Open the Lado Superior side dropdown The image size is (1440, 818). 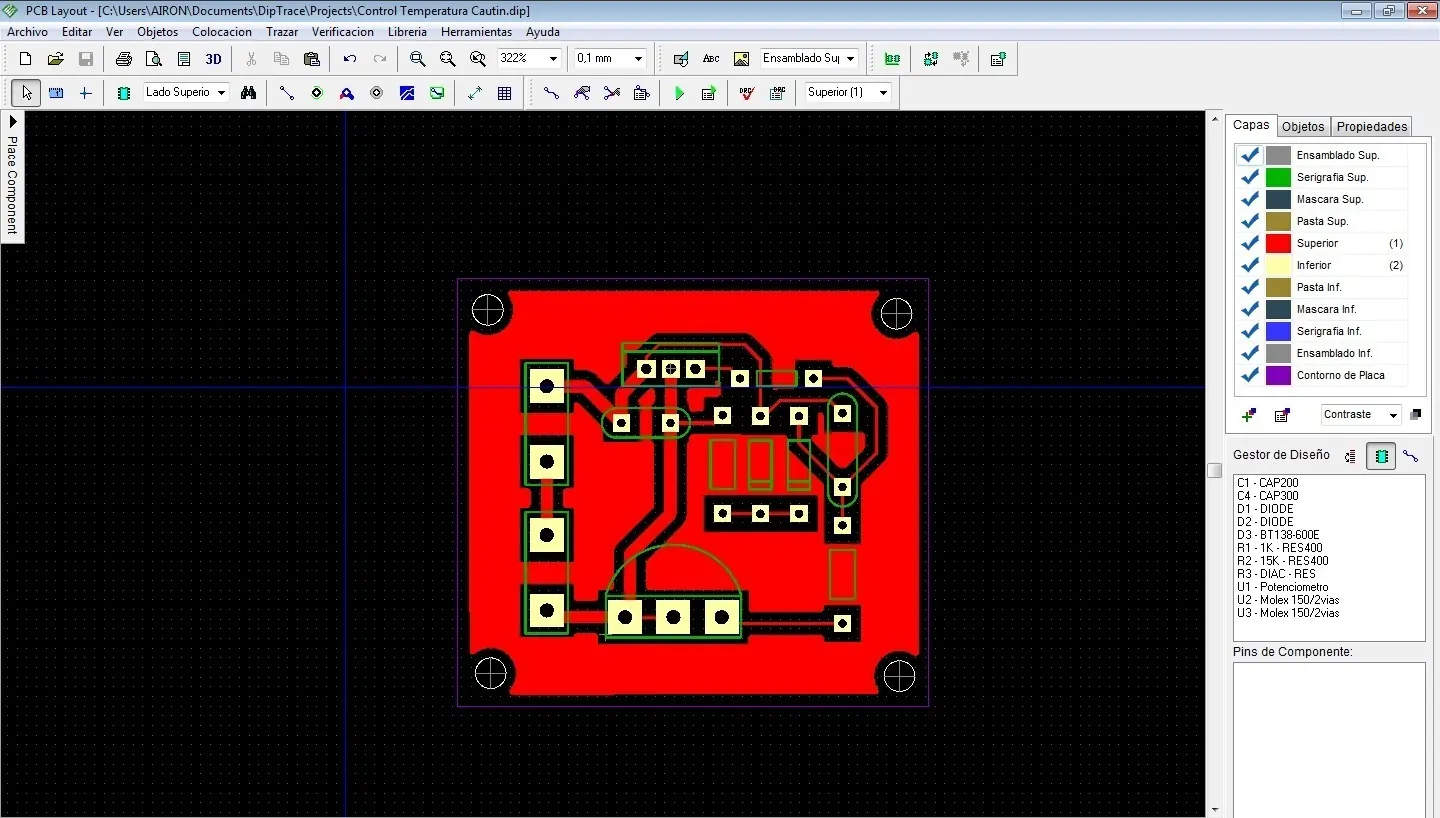pos(221,93)
